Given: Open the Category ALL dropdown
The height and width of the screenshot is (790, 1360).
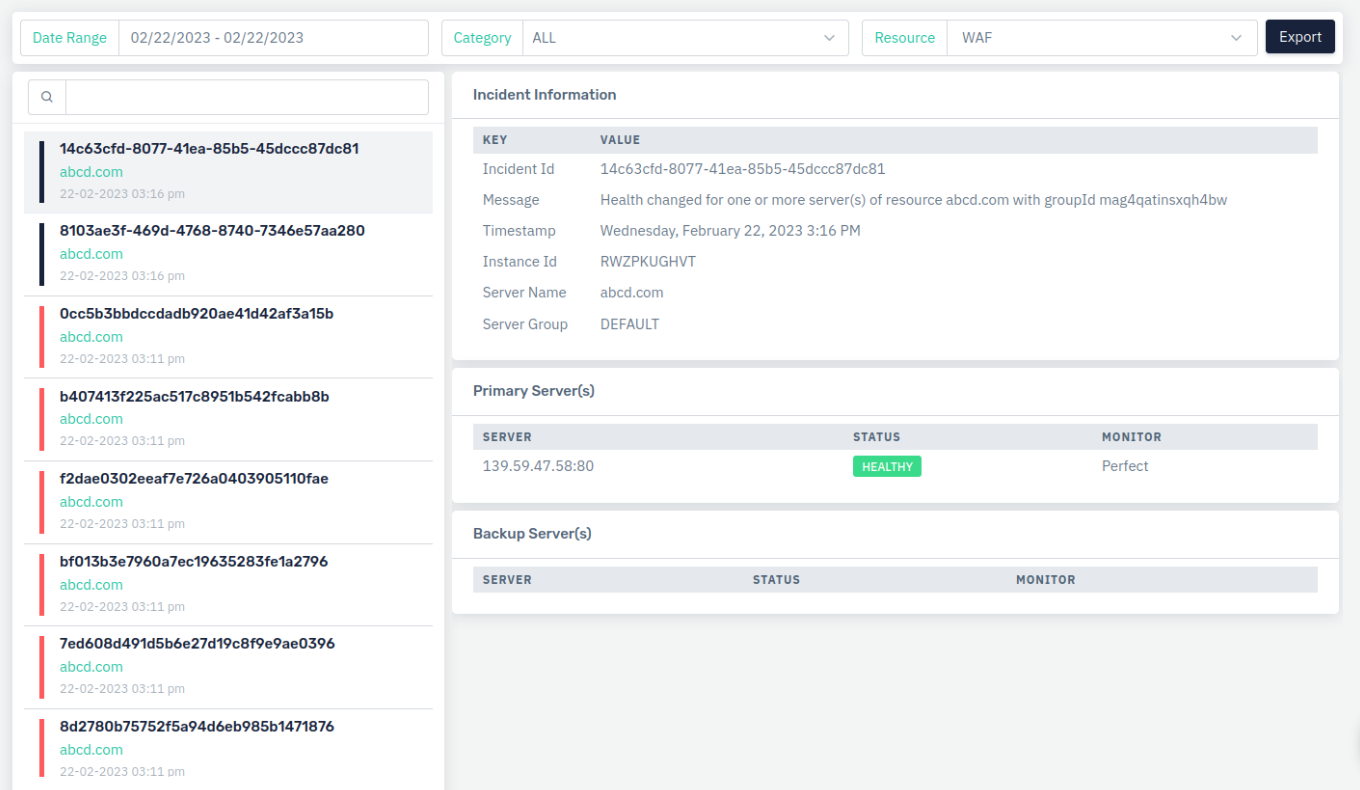Looking at the screenshot, I should click(685, 38).
